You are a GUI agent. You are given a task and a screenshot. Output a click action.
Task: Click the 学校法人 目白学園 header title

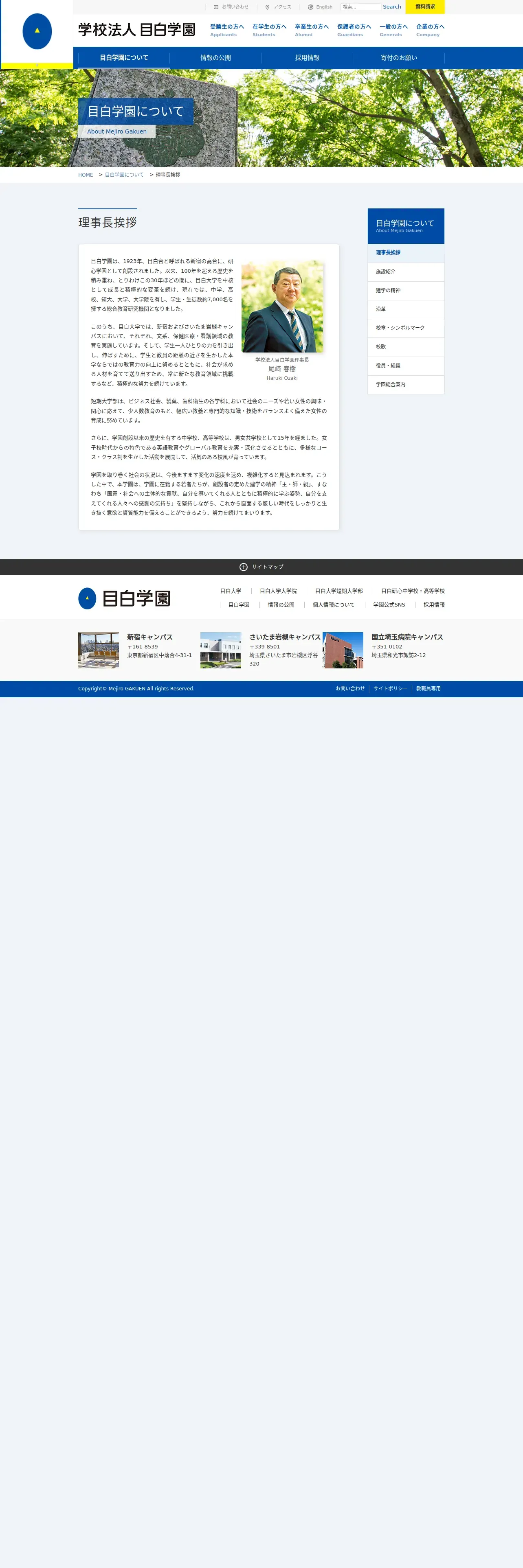tap(137, 30)
